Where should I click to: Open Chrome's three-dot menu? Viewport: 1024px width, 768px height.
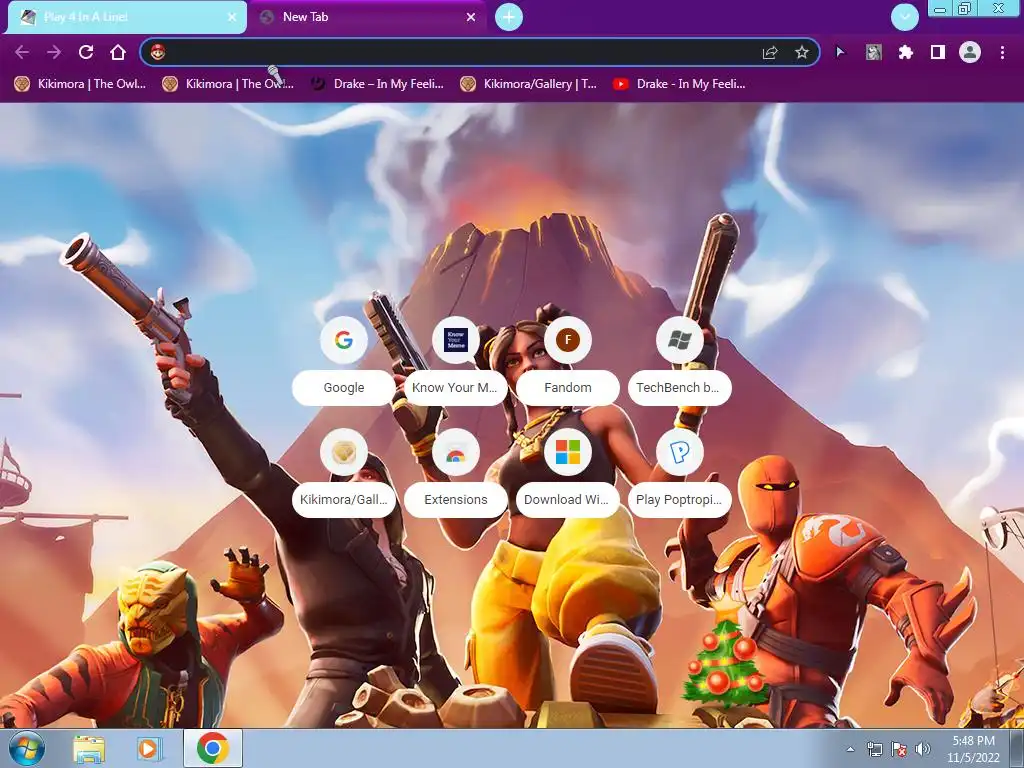pyautogui.click(x=1002, y=52)
